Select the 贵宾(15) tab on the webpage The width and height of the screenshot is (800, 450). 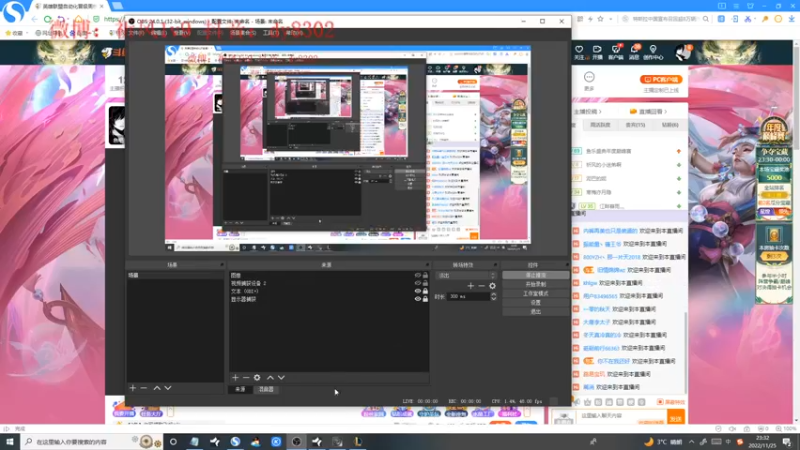635,125
